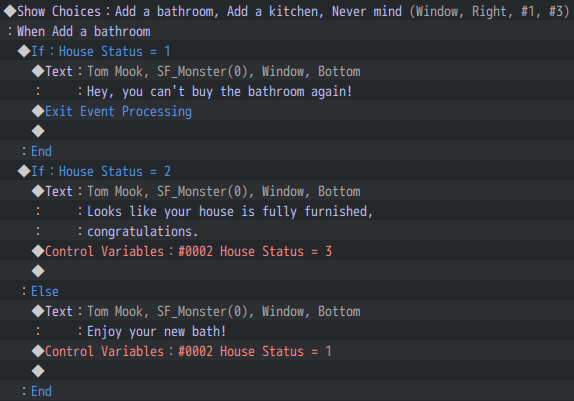Click the diamond beside Exit Event Processing

tap(38, 111)
